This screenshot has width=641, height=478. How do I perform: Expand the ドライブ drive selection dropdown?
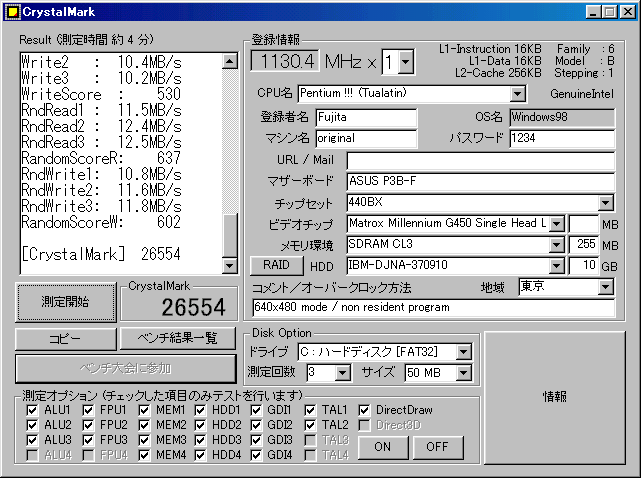click(464, 352)
